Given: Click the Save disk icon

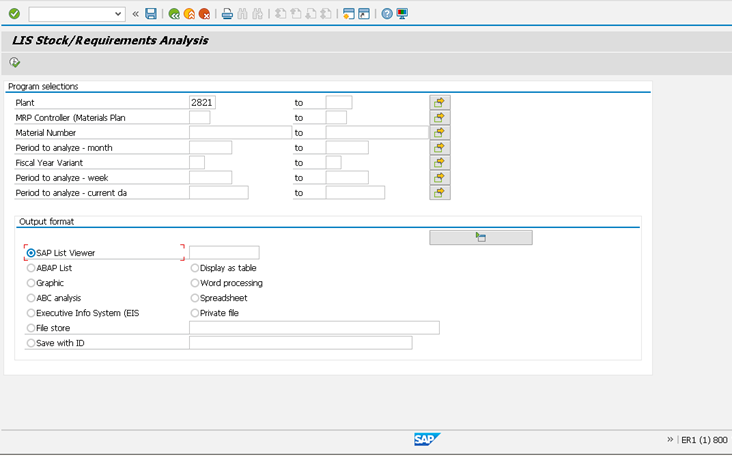Looking at the screenshot, I should (x=151, y=14).
